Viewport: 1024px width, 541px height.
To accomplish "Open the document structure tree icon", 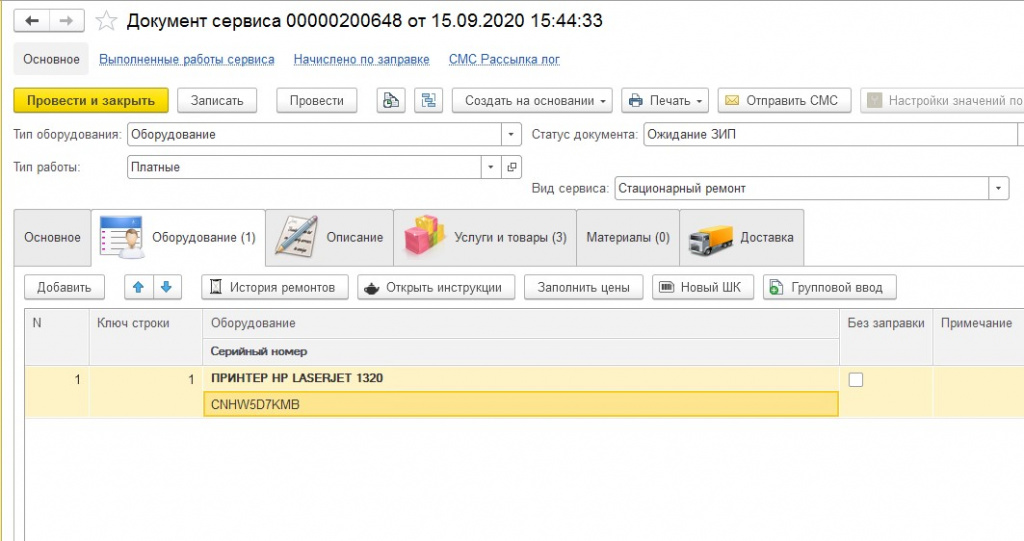I will click(428, 101).
